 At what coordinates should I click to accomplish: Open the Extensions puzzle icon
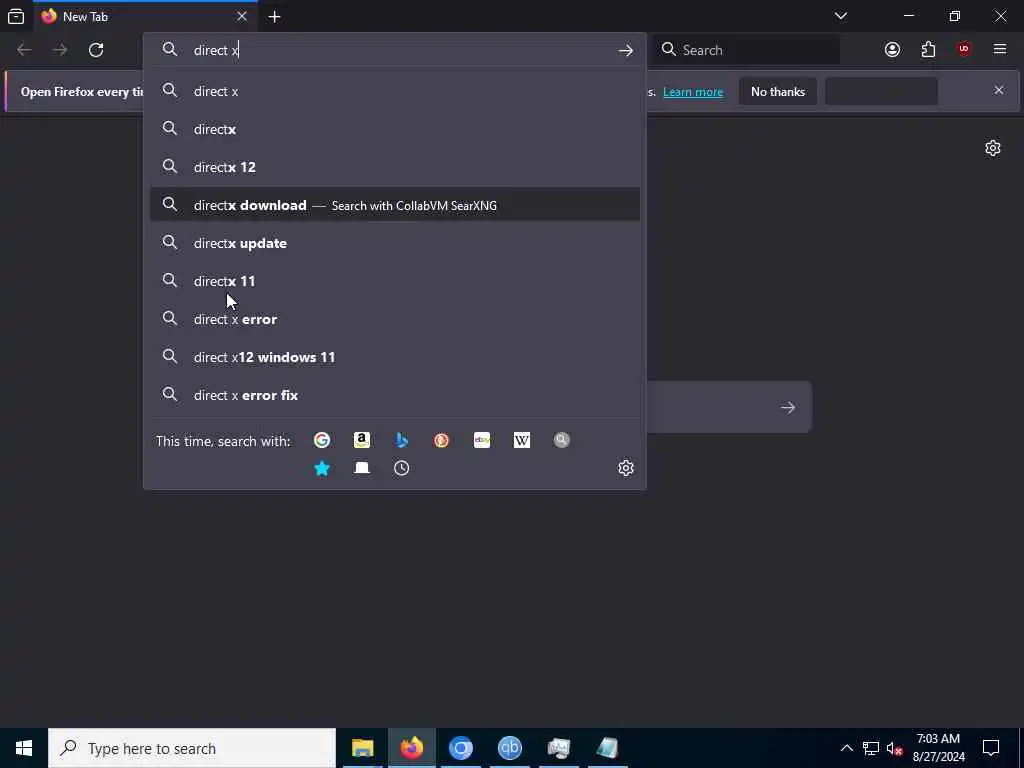[x=928, y=50]
